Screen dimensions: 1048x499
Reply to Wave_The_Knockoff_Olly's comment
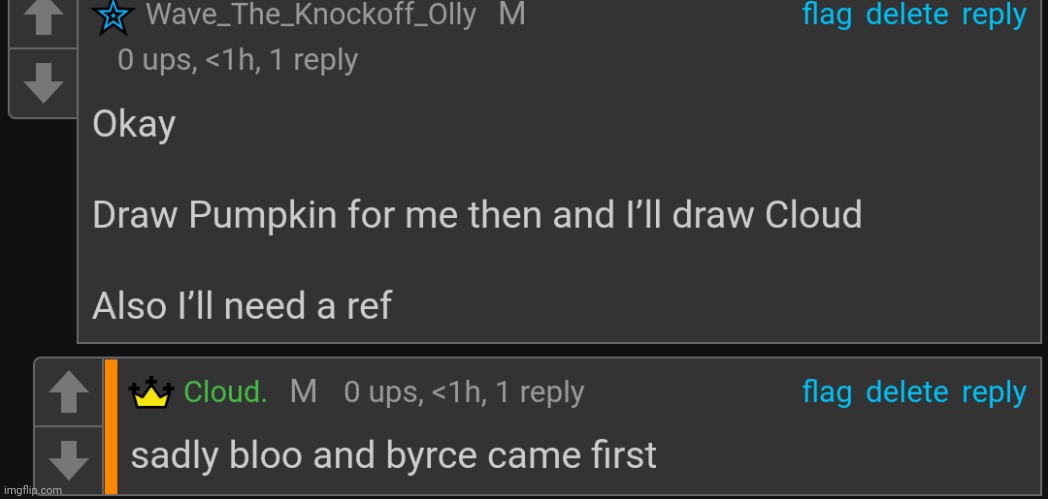click(994, 15)
